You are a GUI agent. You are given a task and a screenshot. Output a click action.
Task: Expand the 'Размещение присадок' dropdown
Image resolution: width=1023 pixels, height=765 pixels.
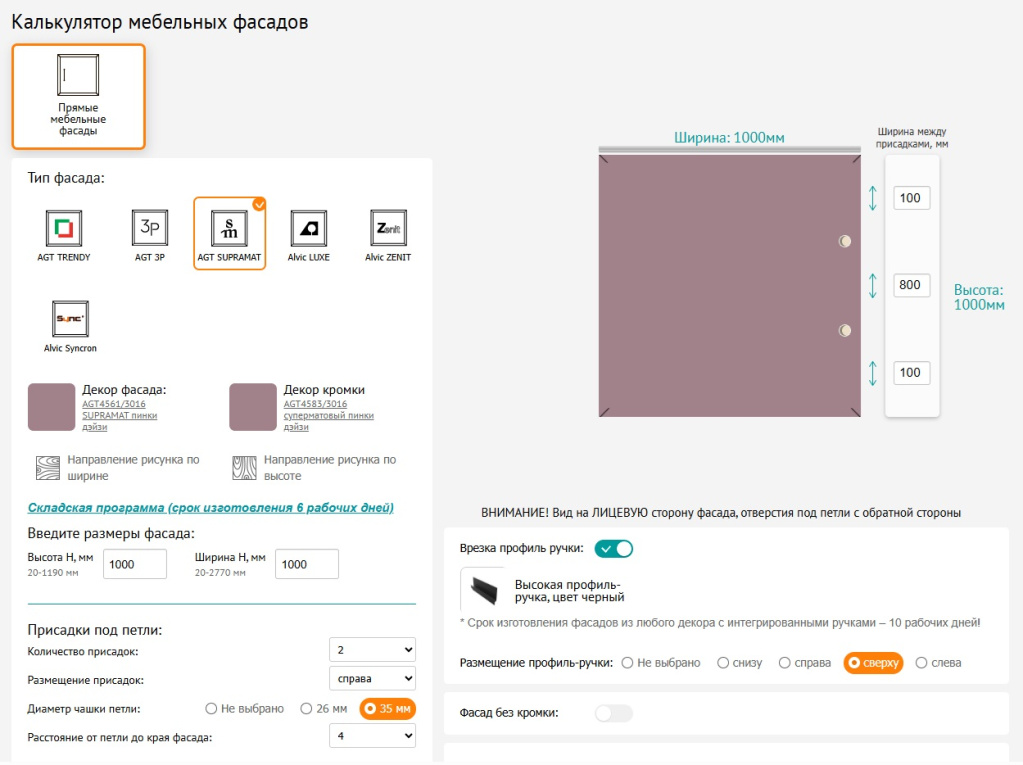click(x=372, y=679)
